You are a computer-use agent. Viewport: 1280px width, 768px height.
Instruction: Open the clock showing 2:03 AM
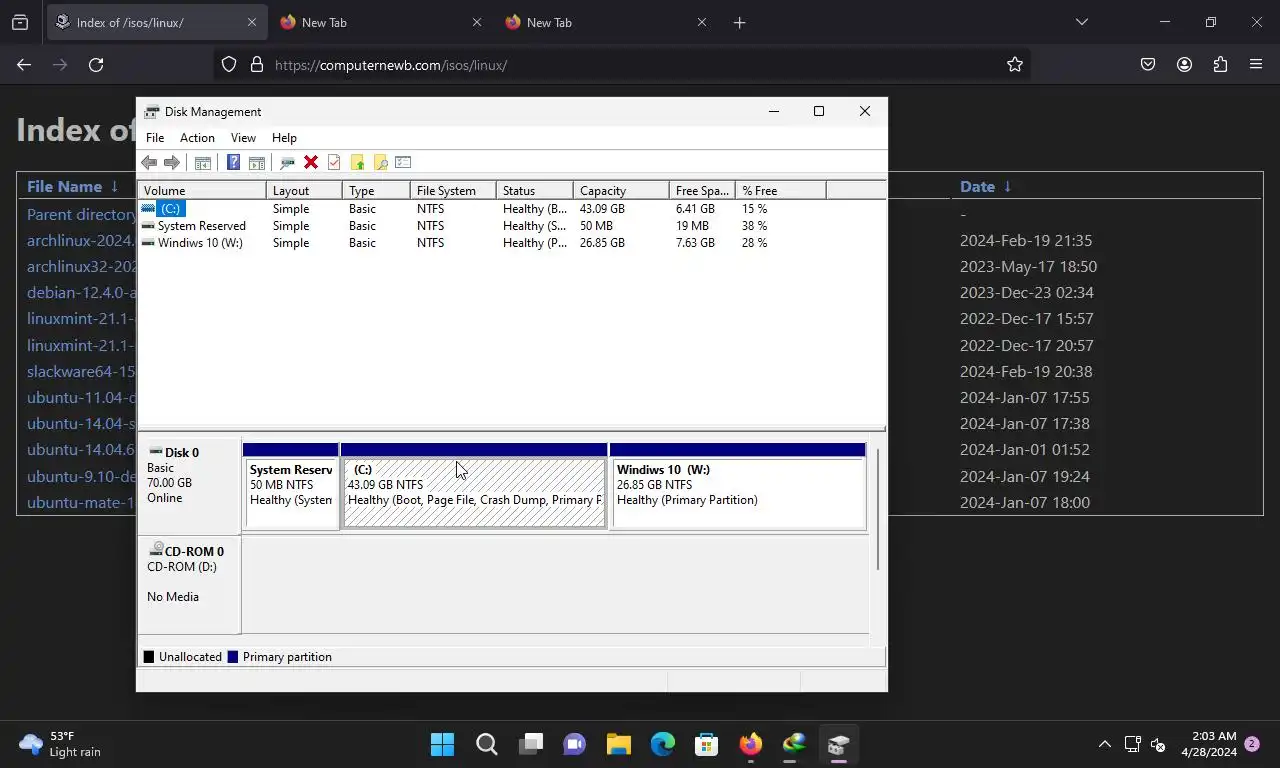point(1208,744)
